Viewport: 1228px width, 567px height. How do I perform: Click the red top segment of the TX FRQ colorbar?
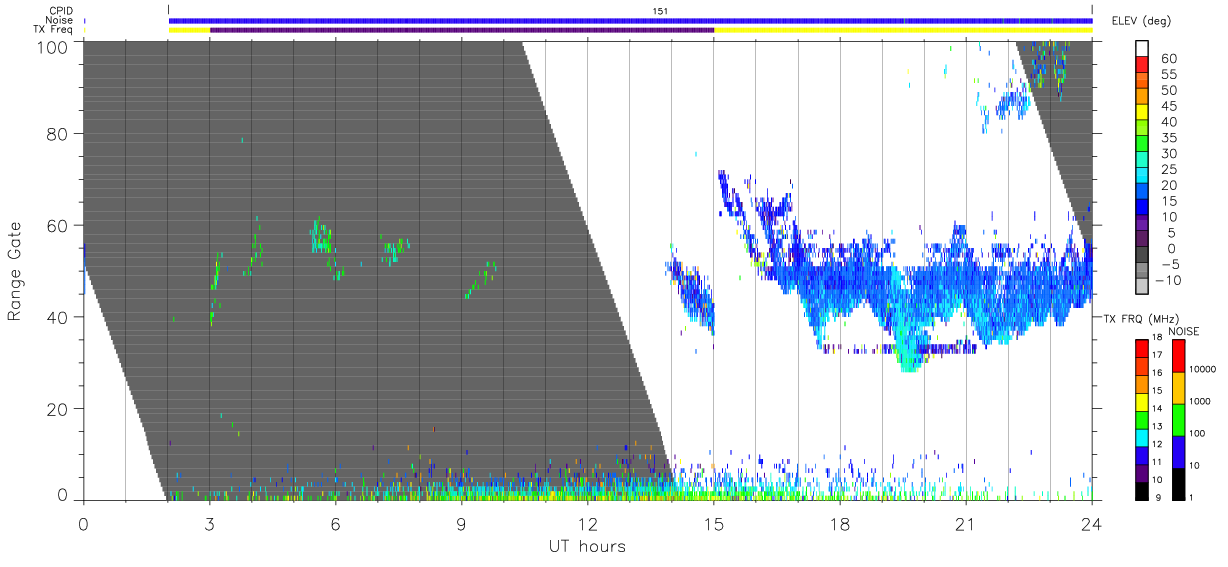[1142, 347]
